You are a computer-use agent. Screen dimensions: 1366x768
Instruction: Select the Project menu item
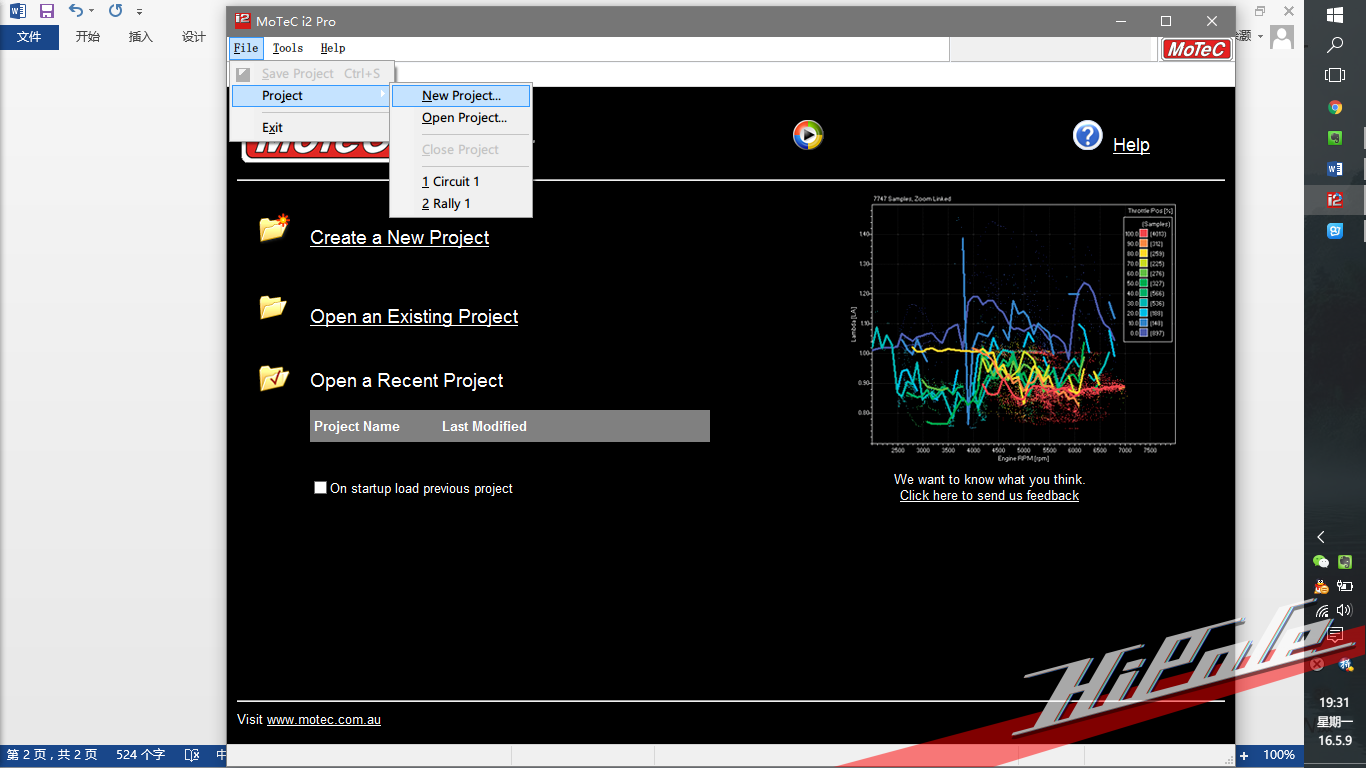pos(311,96)
